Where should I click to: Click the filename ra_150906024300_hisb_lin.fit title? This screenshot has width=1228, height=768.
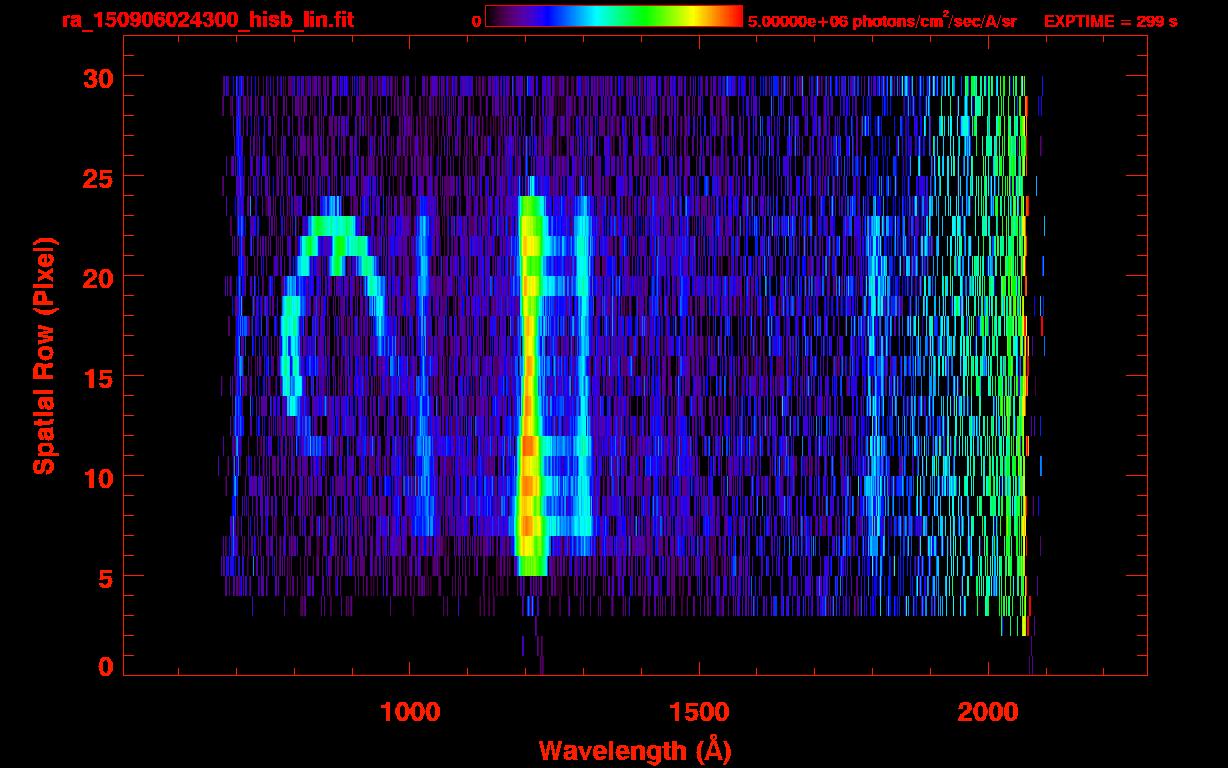207,20
